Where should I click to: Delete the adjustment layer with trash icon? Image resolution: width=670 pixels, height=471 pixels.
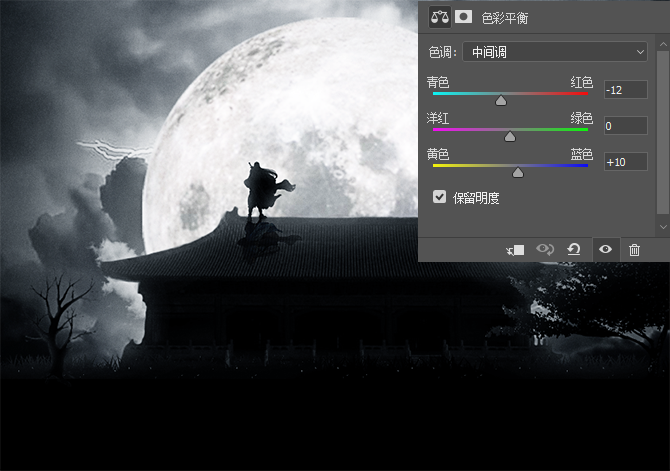coord(635,250)
